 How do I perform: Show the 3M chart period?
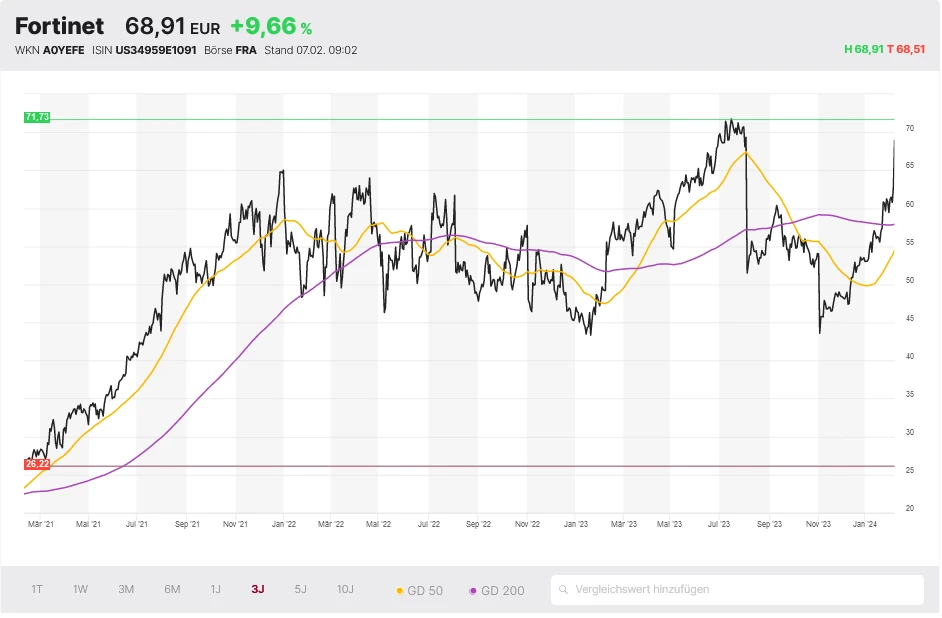pyautogui.click(x=126, y=589)
